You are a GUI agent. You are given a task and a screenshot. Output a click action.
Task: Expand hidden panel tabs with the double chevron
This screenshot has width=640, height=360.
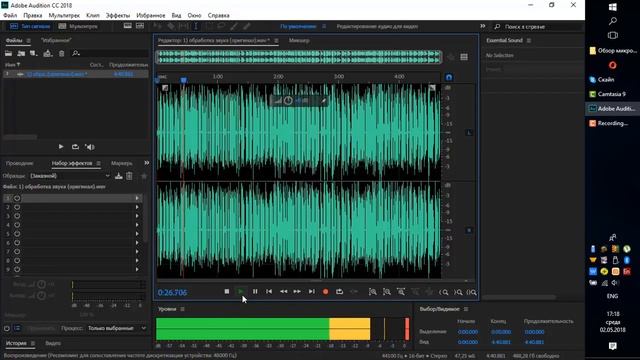tap(147, 163)
